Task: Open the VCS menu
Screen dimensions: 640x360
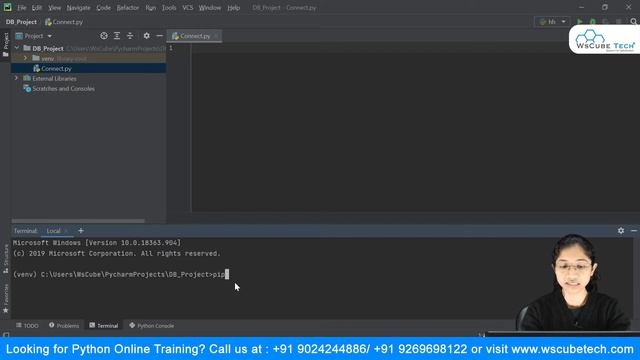Action: tap(188, 8)
